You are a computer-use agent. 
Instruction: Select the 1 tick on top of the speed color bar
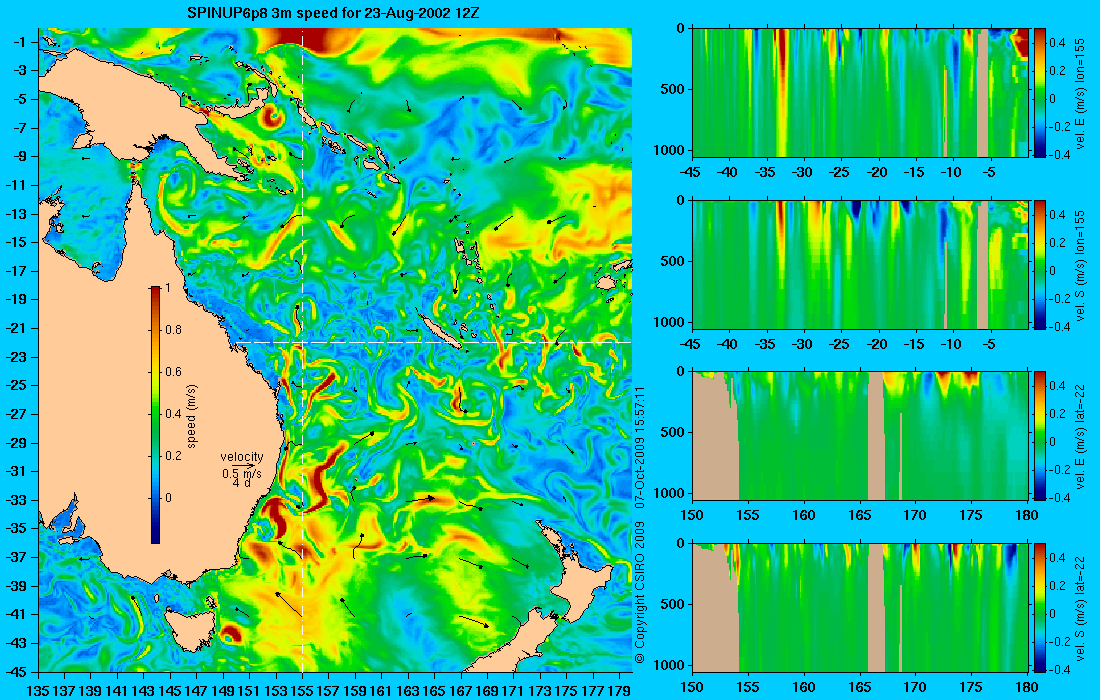[x=167, y=288]
